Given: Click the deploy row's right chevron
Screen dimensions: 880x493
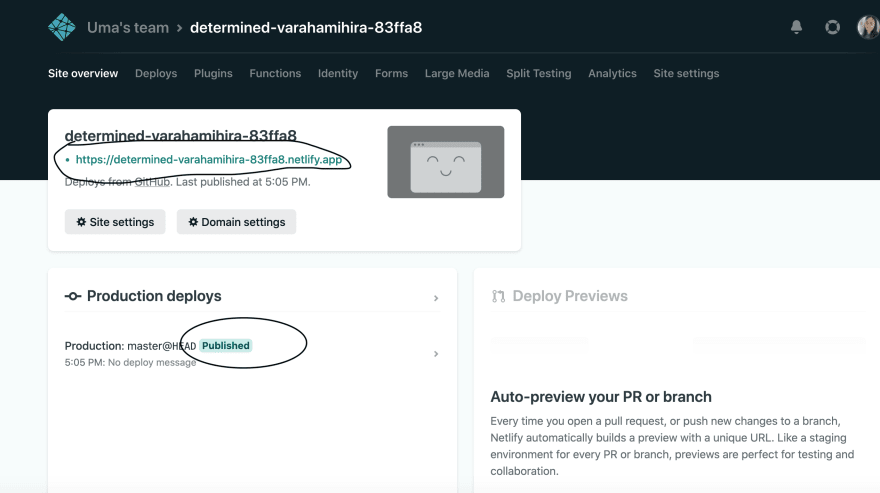Looking at the screenshot, I should coord(436,354).
